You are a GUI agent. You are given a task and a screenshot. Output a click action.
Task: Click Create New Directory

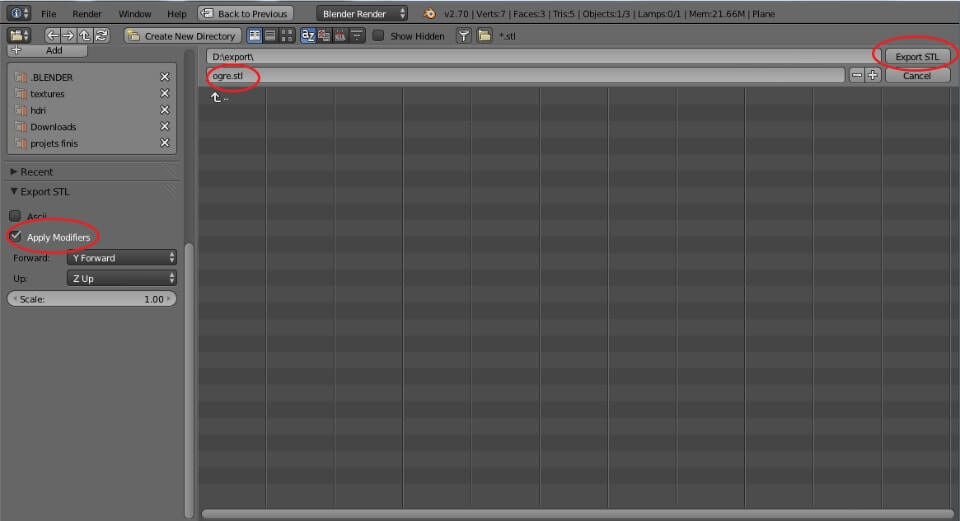click(x=182, y=36)
